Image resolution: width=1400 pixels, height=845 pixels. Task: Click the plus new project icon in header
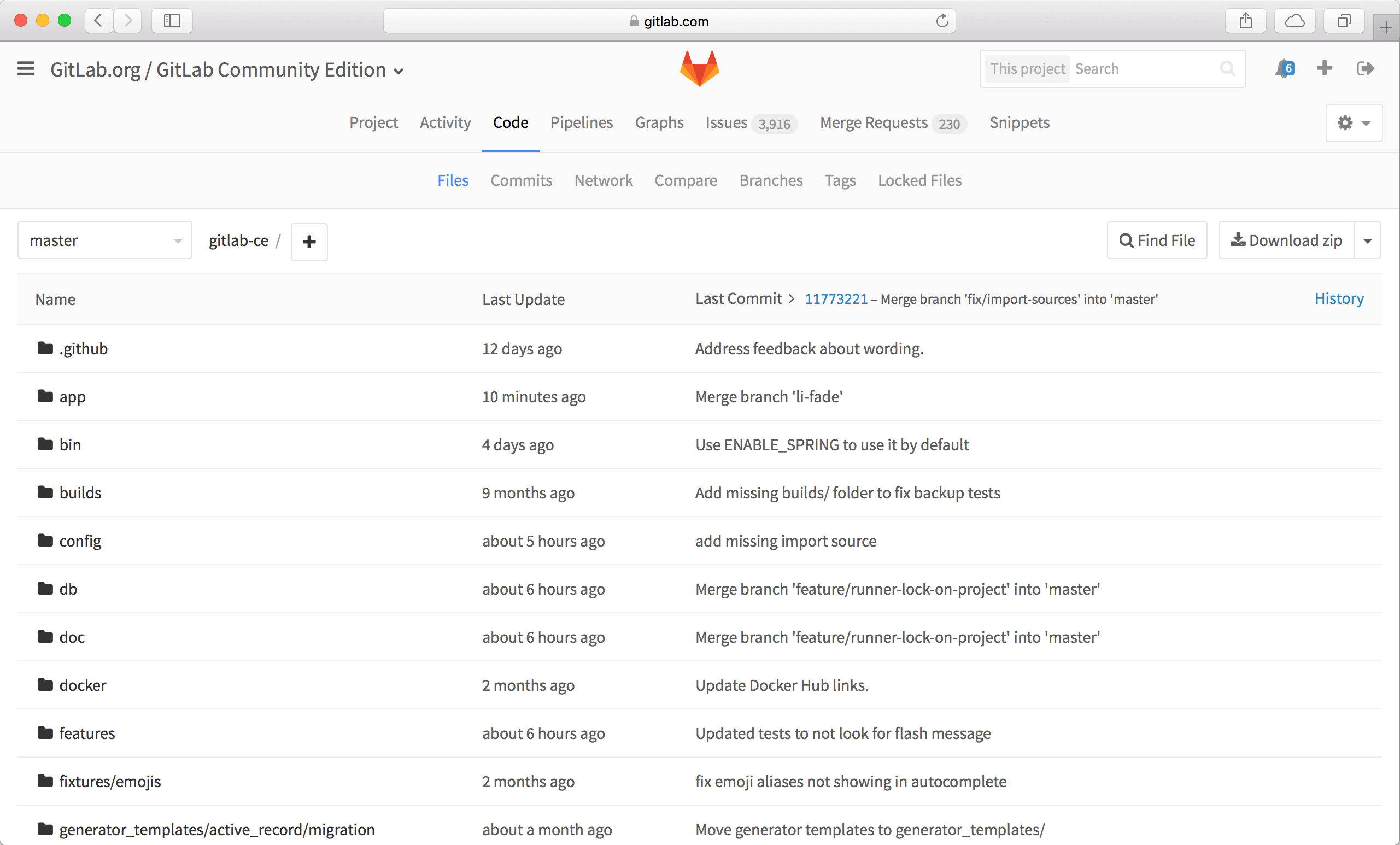[1324, 69]
